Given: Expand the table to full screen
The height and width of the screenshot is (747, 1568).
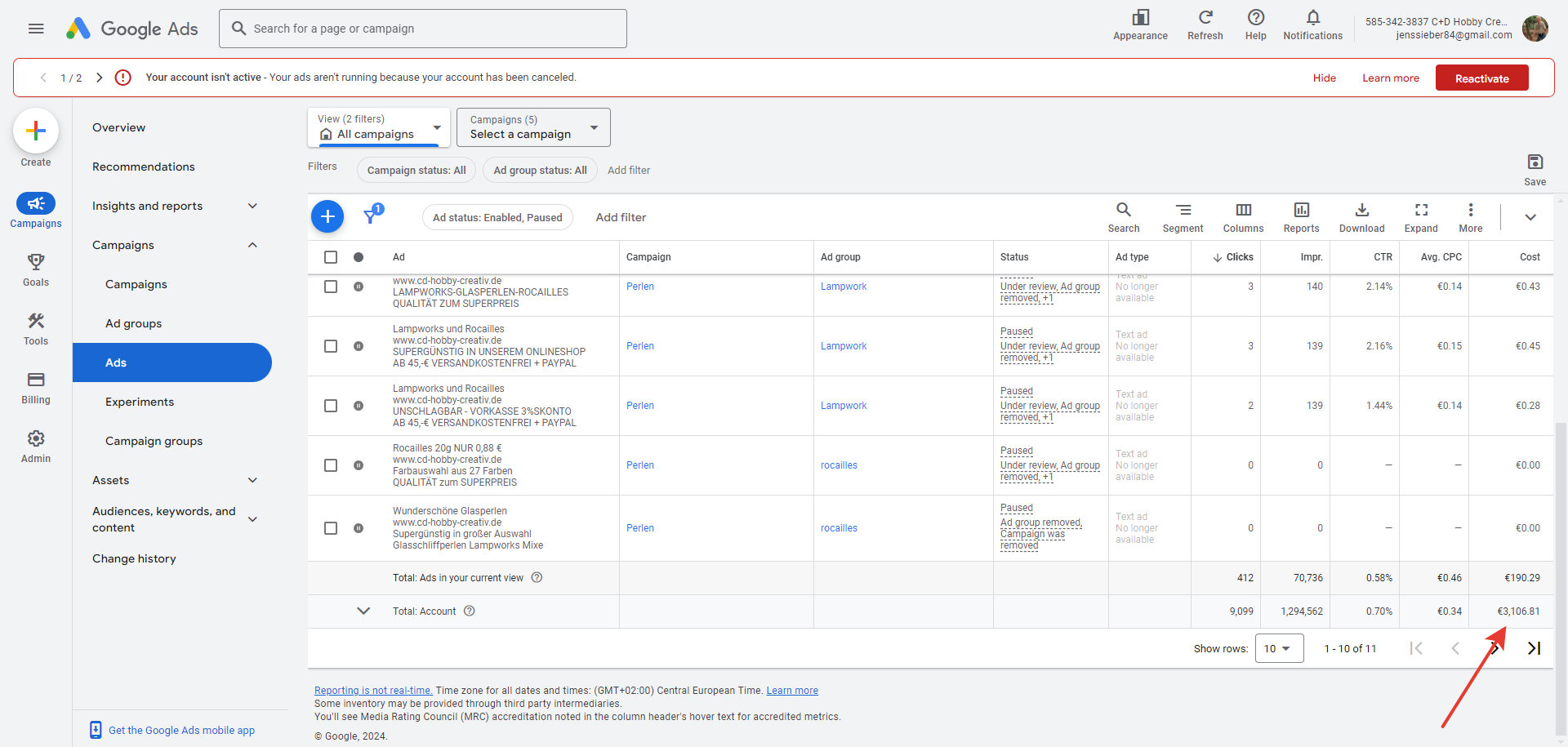Looking at the screenshot, I should pyautogui.click(x=1422, y=217).
